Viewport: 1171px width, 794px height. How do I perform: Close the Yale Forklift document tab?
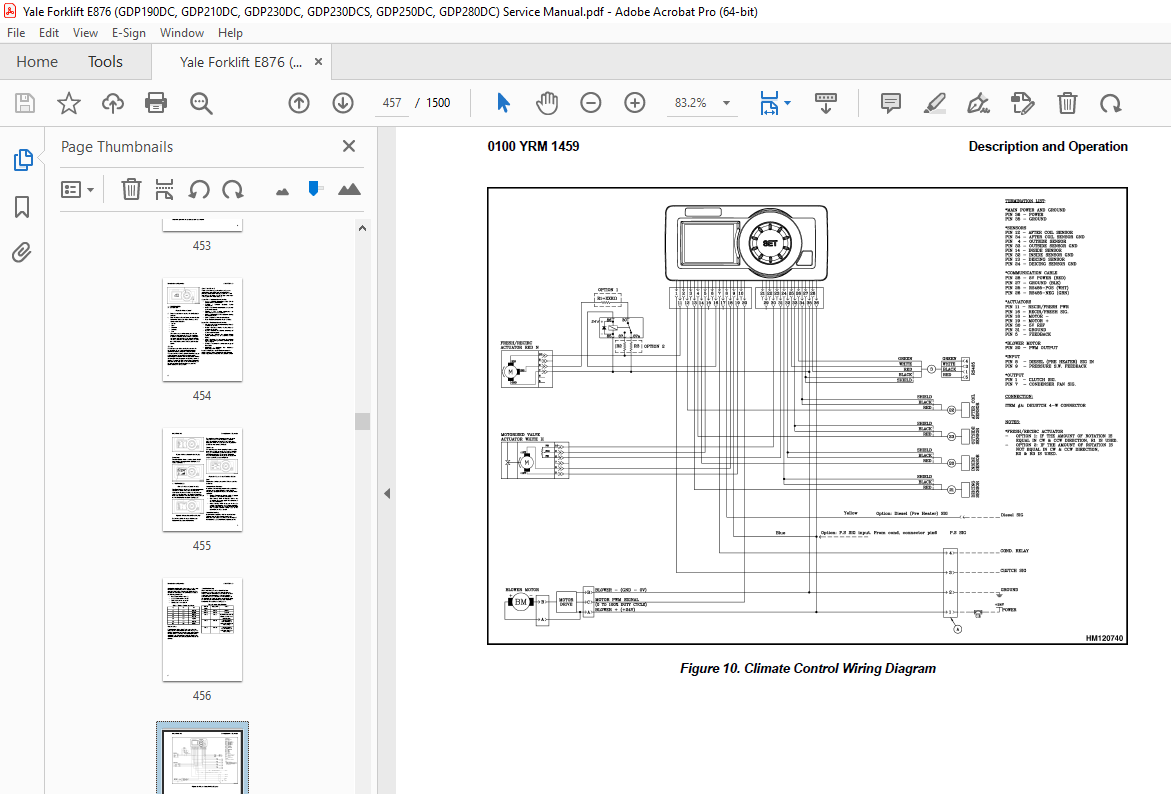[x=318, y=62]
